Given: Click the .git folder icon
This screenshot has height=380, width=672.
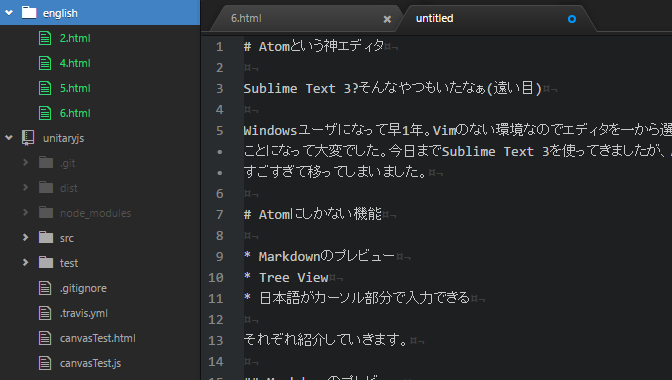Looking at the screenshot, I should (x=46, y=163).
